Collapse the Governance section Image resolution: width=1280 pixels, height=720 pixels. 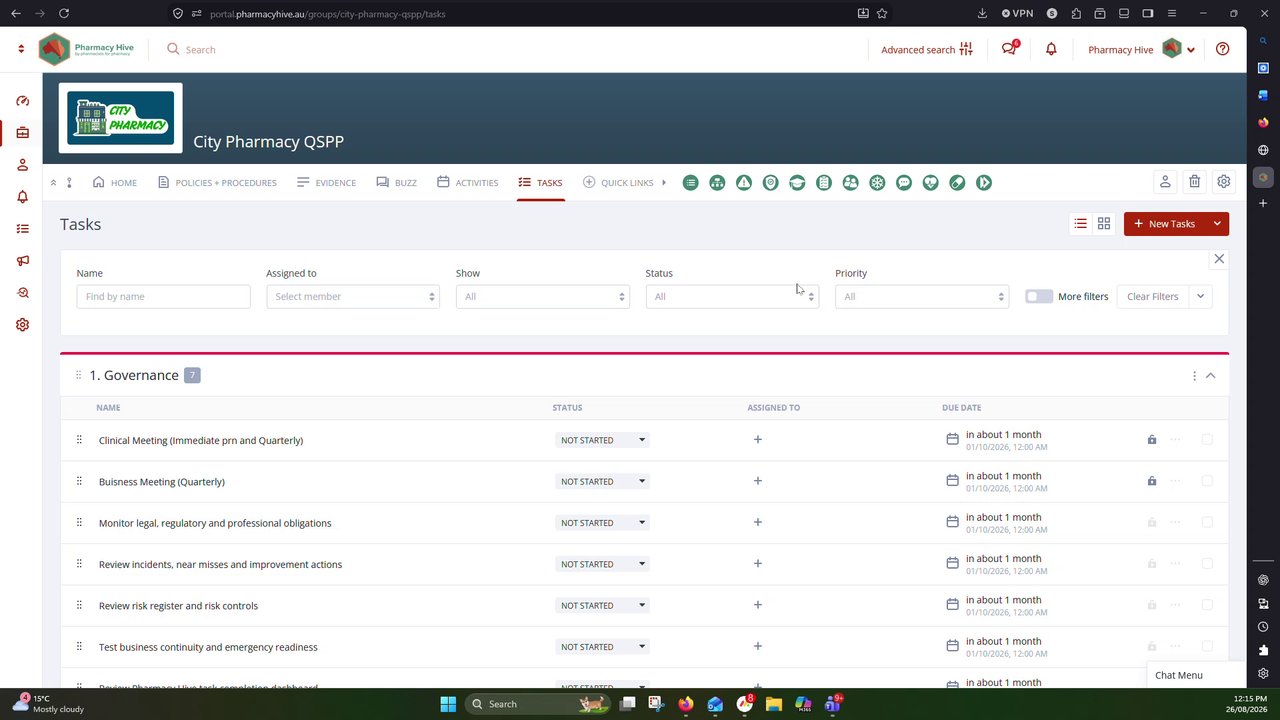(1210, 375)
